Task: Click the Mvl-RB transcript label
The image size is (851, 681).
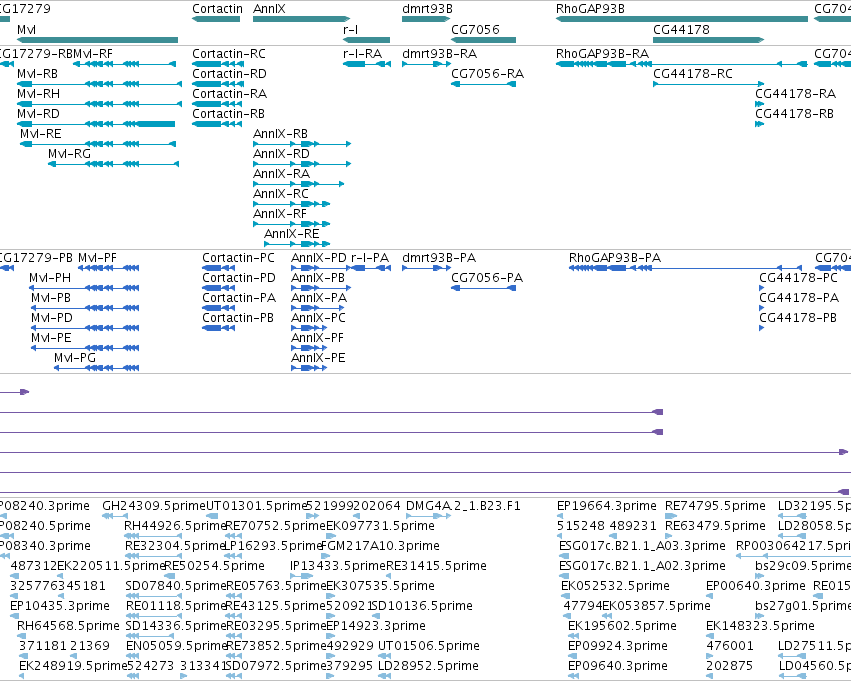Action: click(x=37, y=73)
